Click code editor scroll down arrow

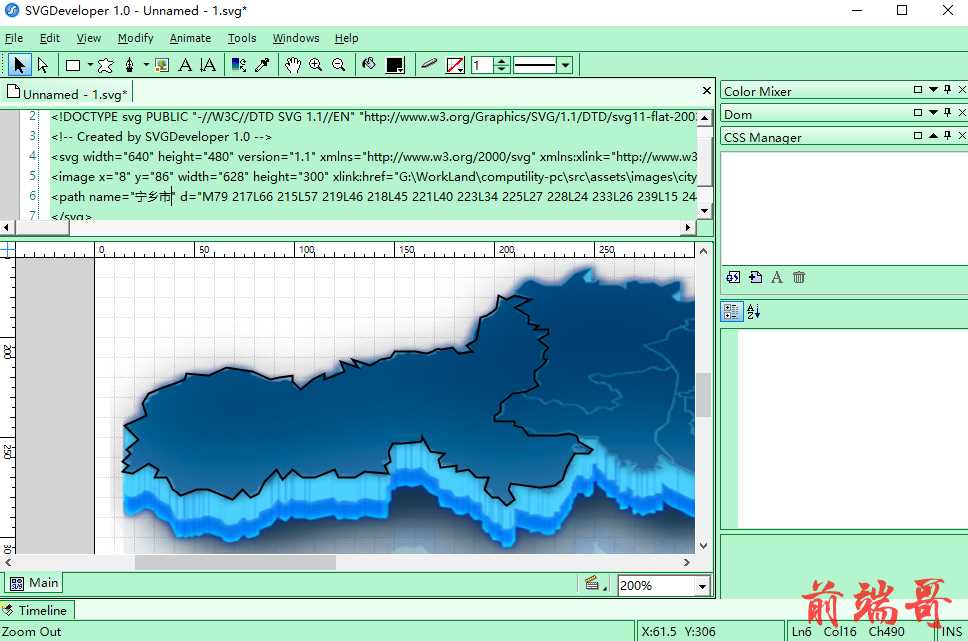[x=705, y=211]
